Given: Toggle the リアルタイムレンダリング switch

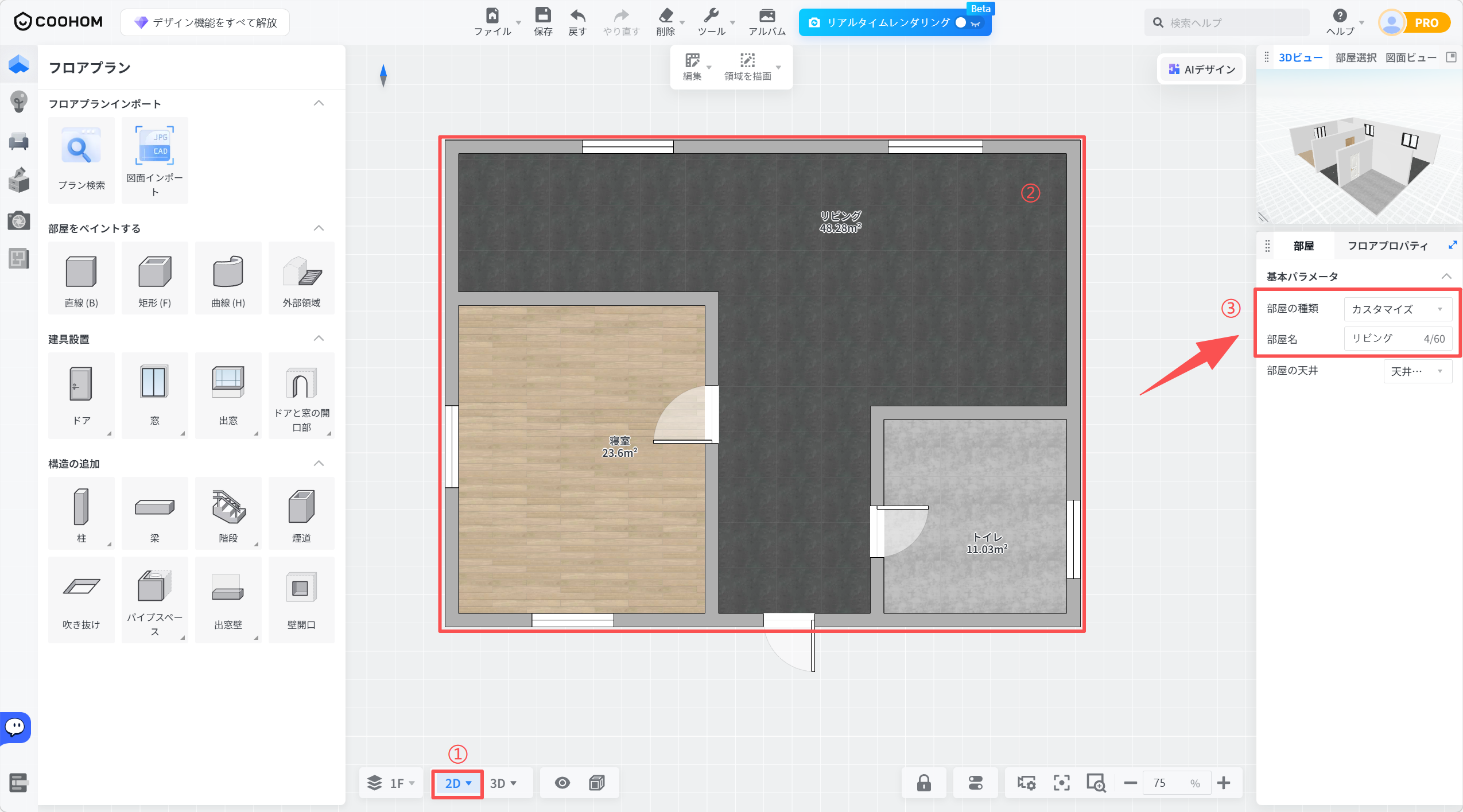Looking at the screenshot, I should pyautogui.click(x=968, y=23).
